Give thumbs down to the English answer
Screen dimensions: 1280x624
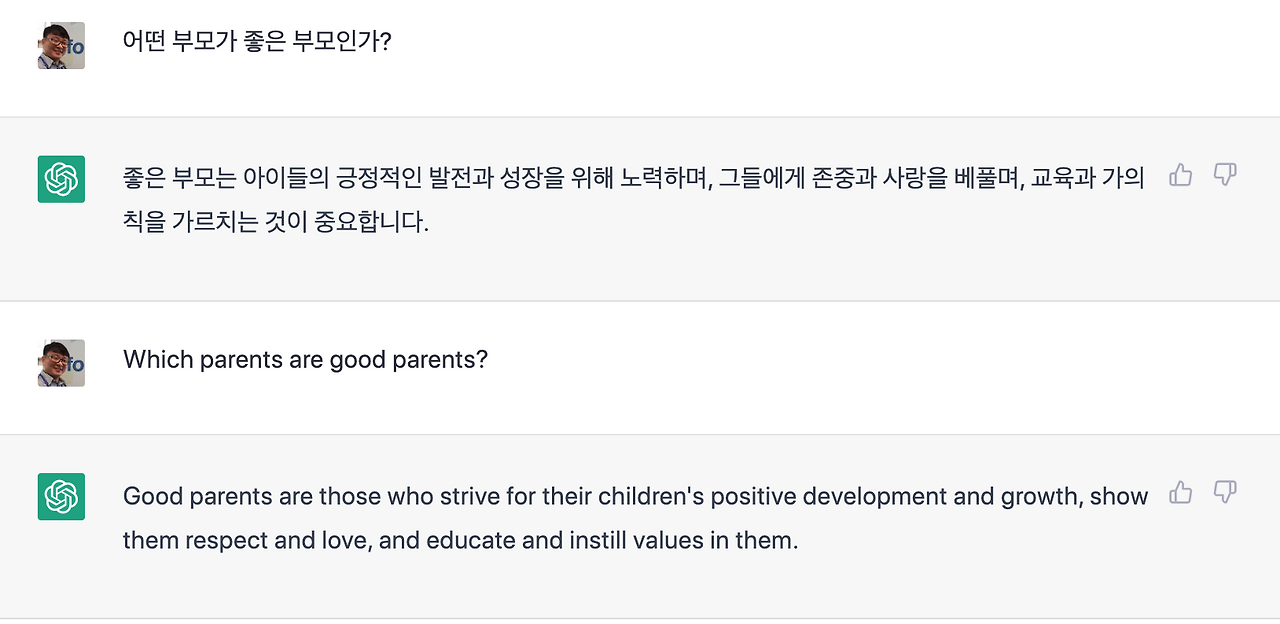[x=1225, y=492]
